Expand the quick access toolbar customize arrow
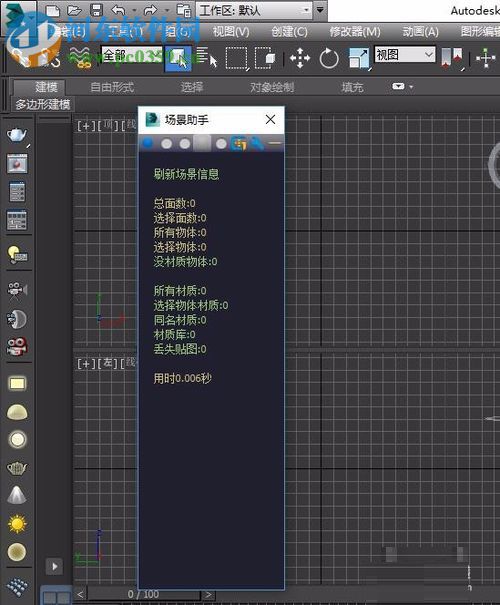This screenshot has height=605, width=500. click(320, 10)
